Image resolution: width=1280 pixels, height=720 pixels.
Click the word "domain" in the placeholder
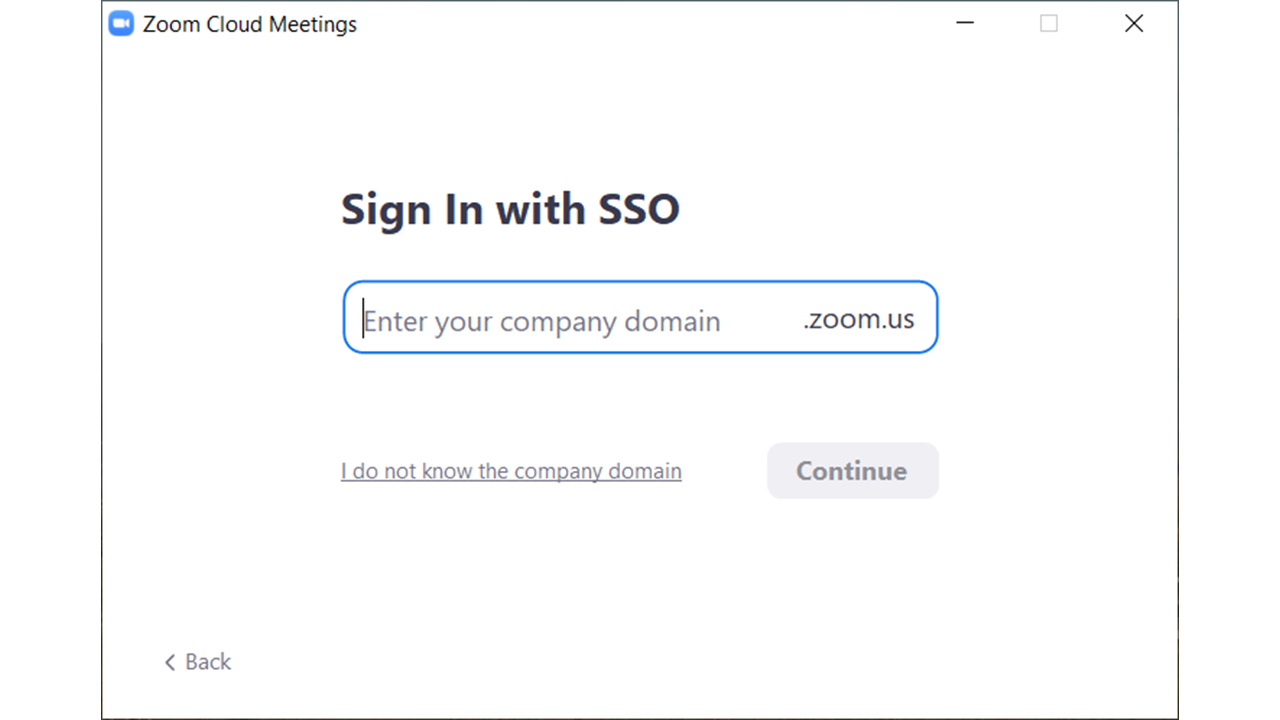(x=672, y=321)
